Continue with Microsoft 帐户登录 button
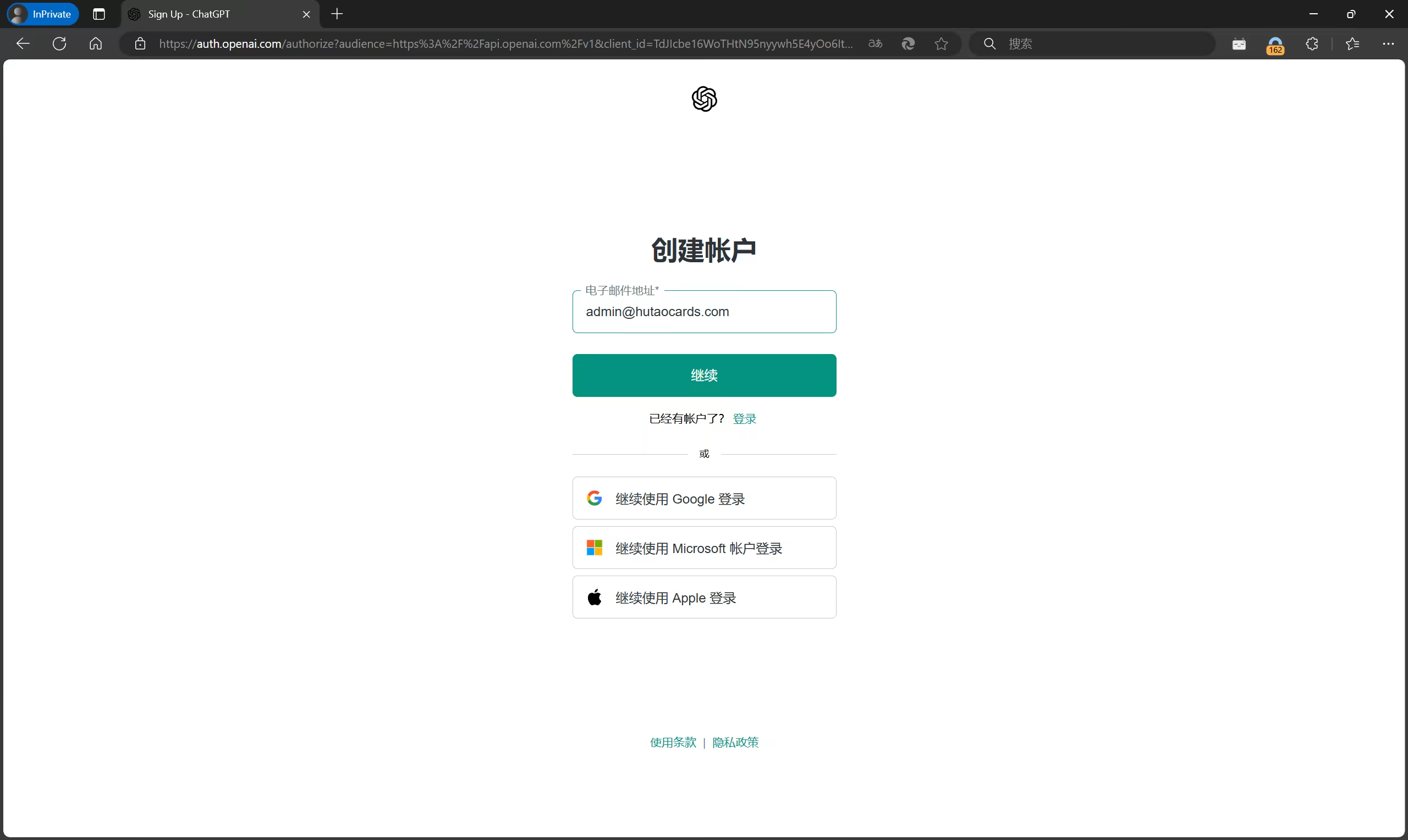Viewport: 1408px width, 840px height. point(703,548)
